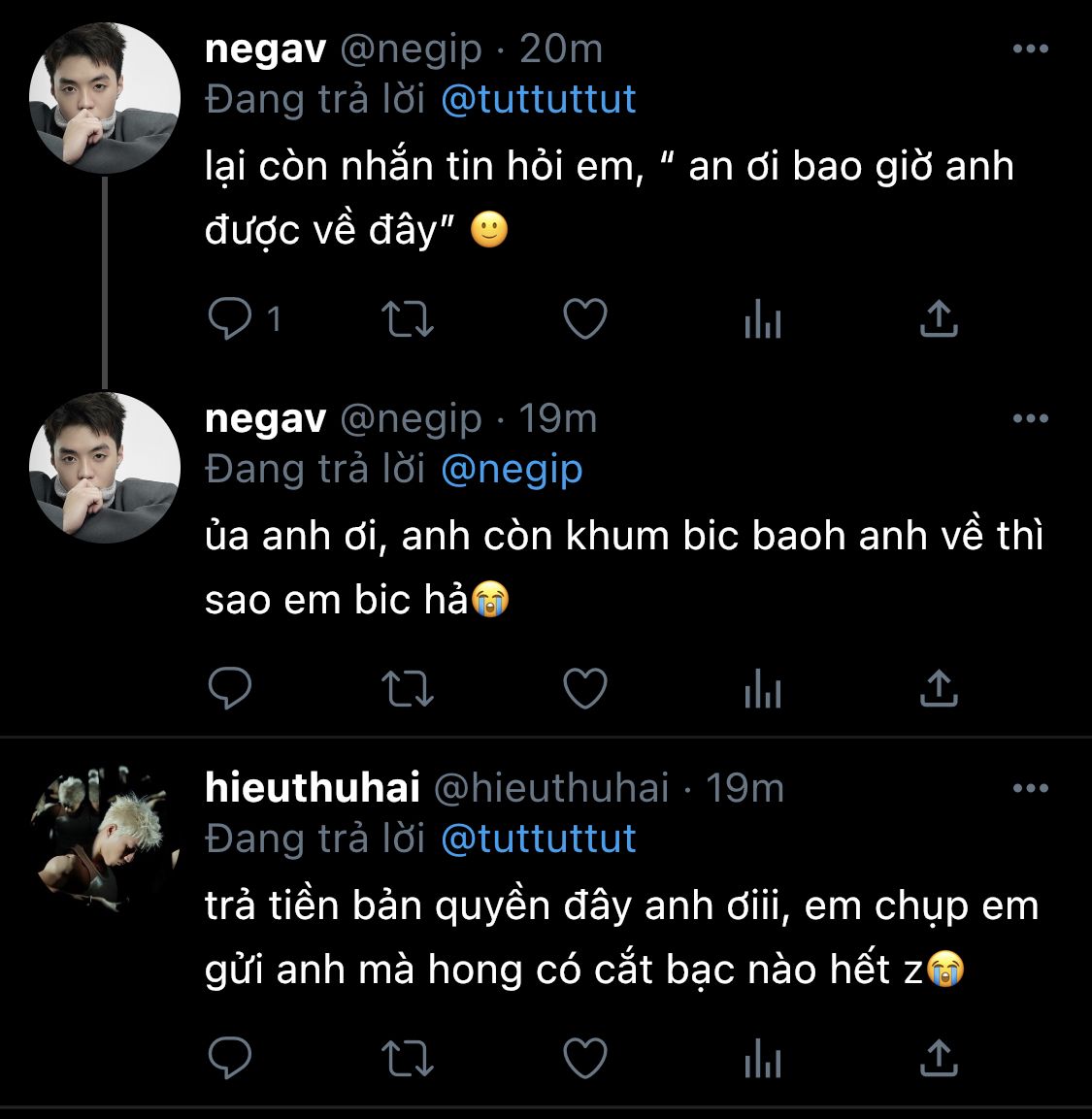Like negav's 19m tweet
This screenshot has height=1119, width=1092.
coord(585,689)
